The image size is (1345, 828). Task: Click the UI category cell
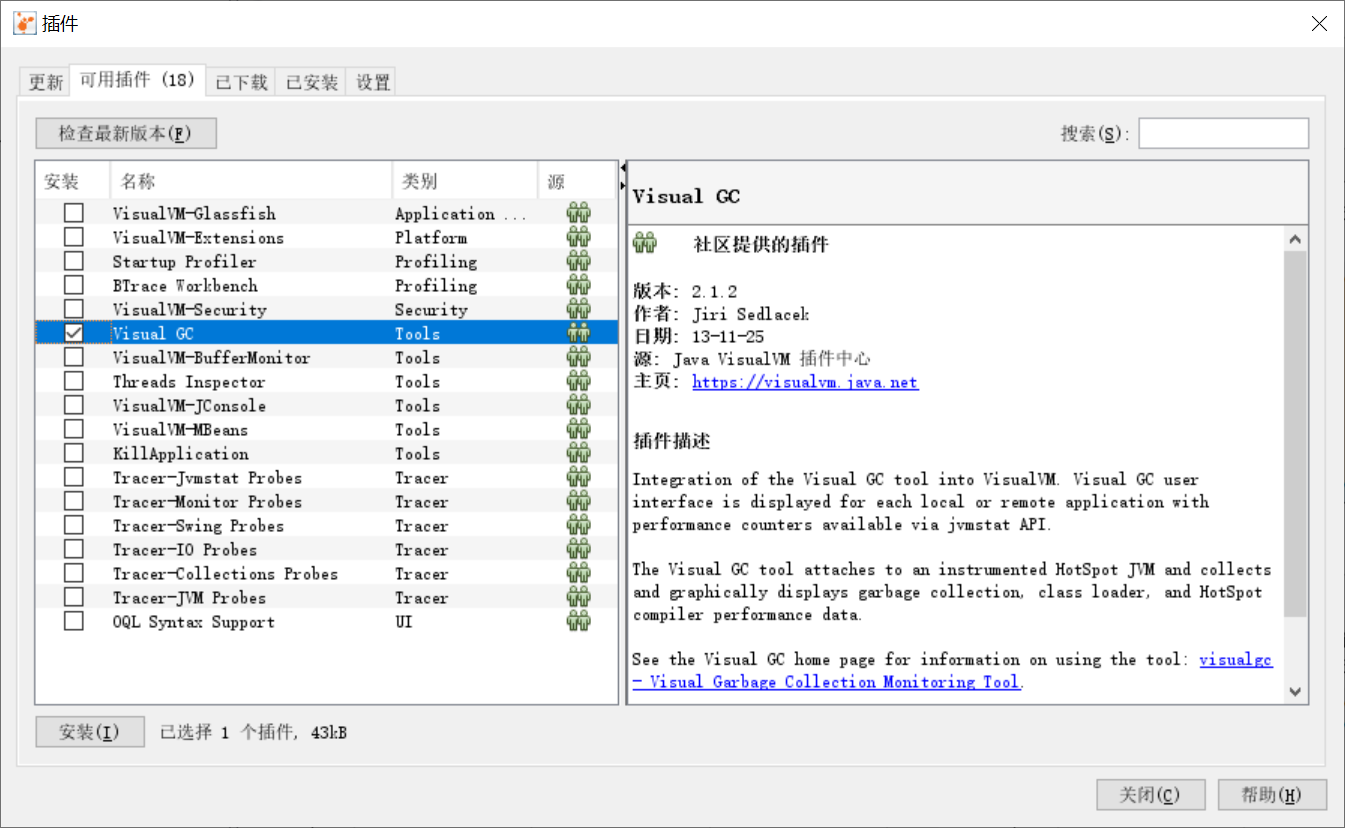click(x=403, y=621)
